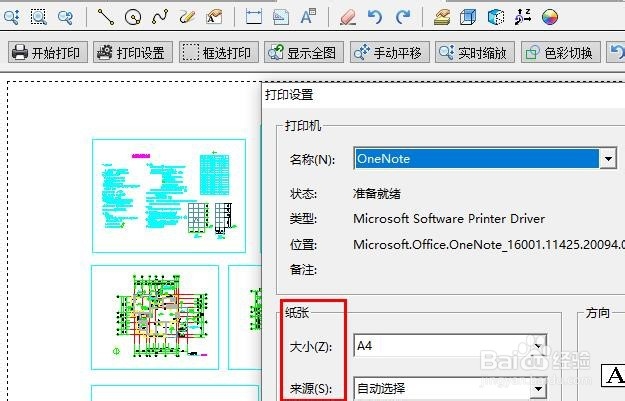The width and height of the screenshot is (625, 401).
Task: Click the text search A icon
Action: (308, 17)
